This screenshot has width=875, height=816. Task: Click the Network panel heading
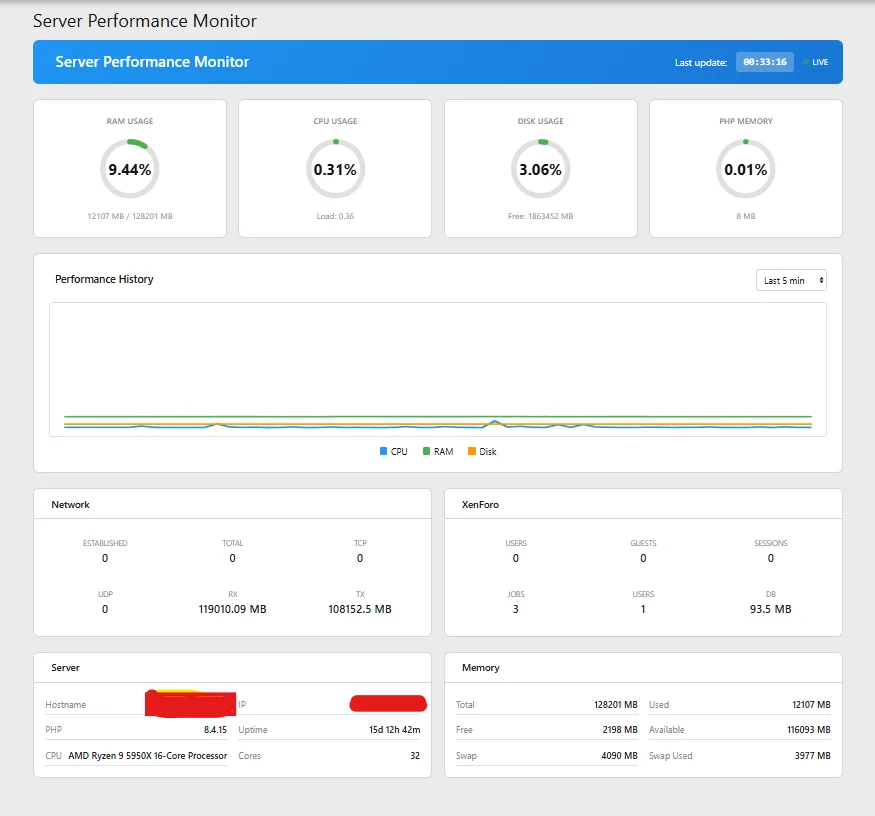[x=70, y=505]
